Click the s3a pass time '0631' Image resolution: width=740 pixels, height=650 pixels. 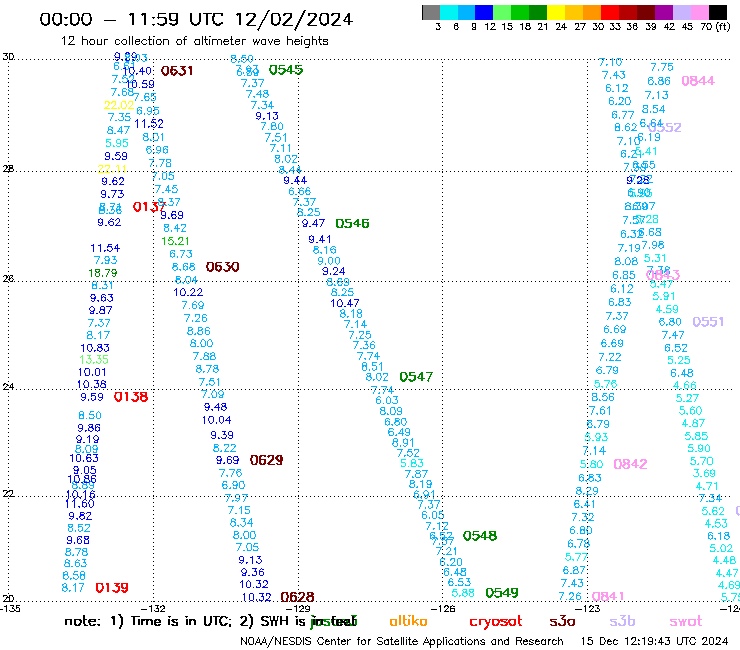177,71
